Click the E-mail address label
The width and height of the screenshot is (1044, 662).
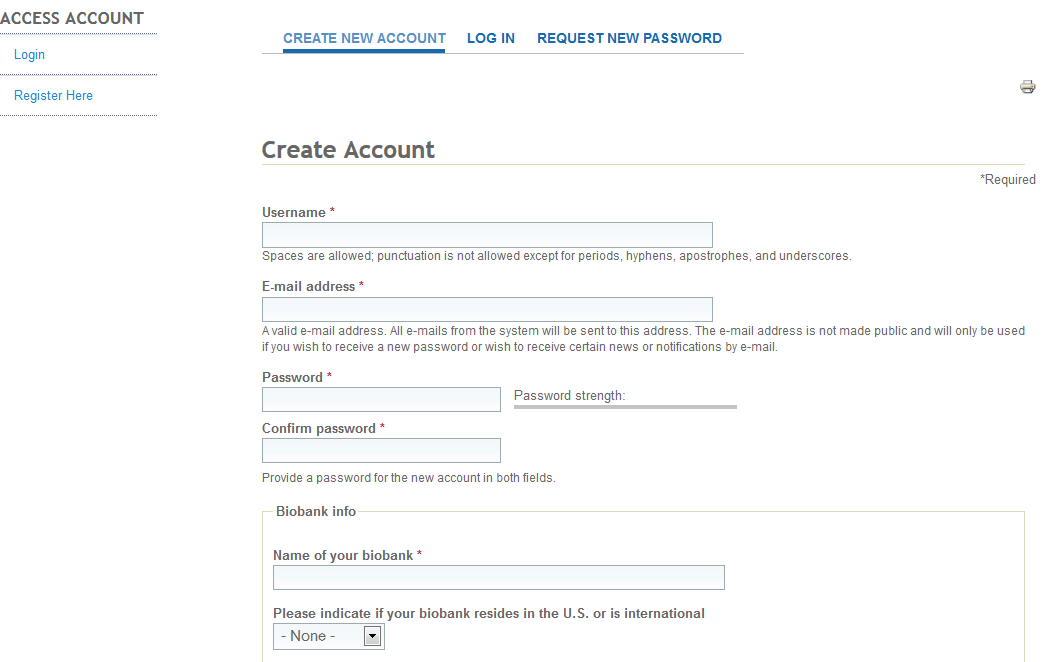click(308, 286)
